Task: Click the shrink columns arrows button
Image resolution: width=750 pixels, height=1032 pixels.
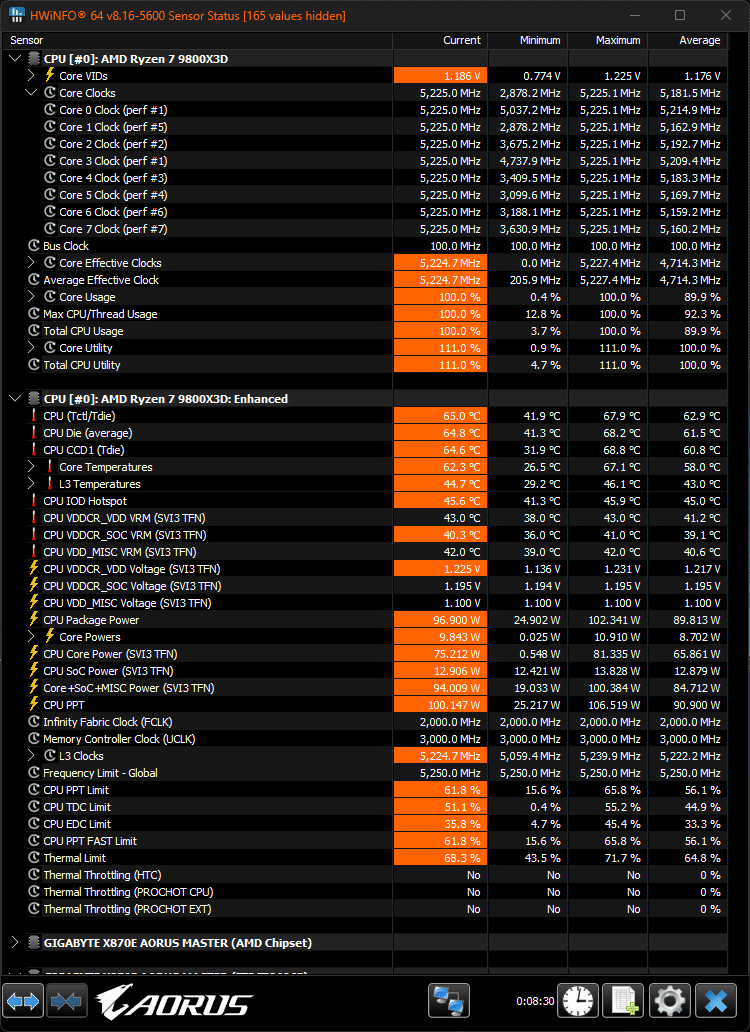Action: click(66, 1001)
